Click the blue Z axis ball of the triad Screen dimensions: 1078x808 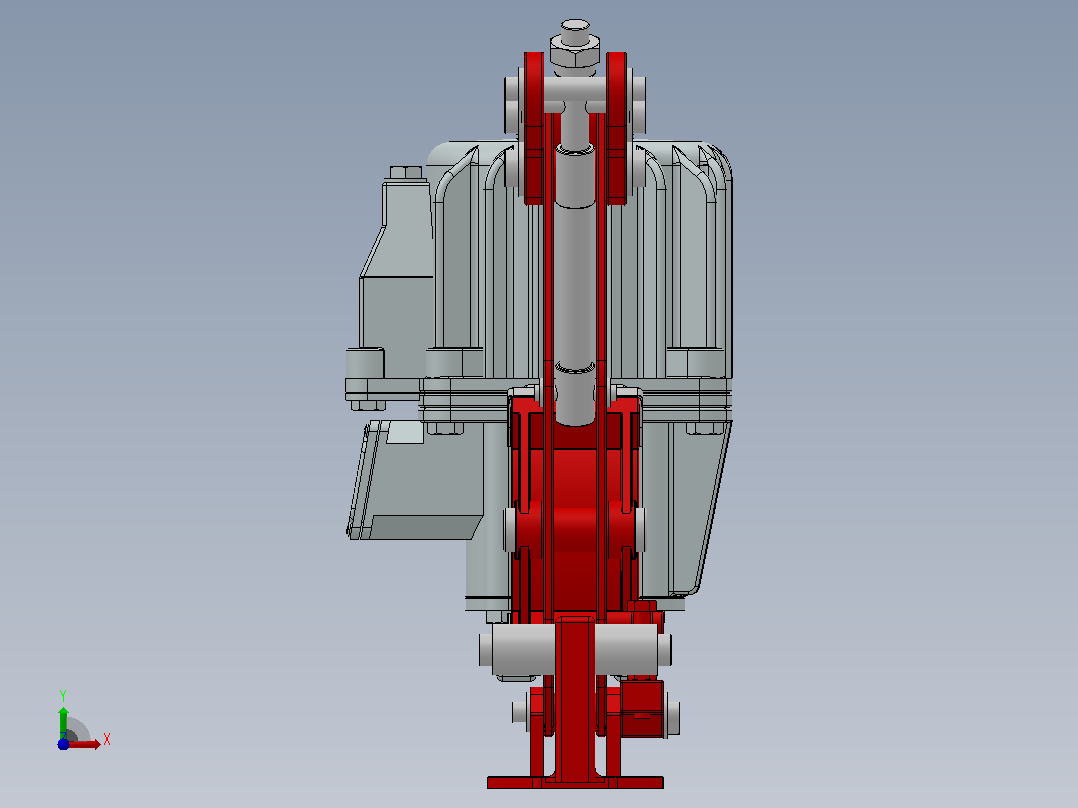pos(63,744)
